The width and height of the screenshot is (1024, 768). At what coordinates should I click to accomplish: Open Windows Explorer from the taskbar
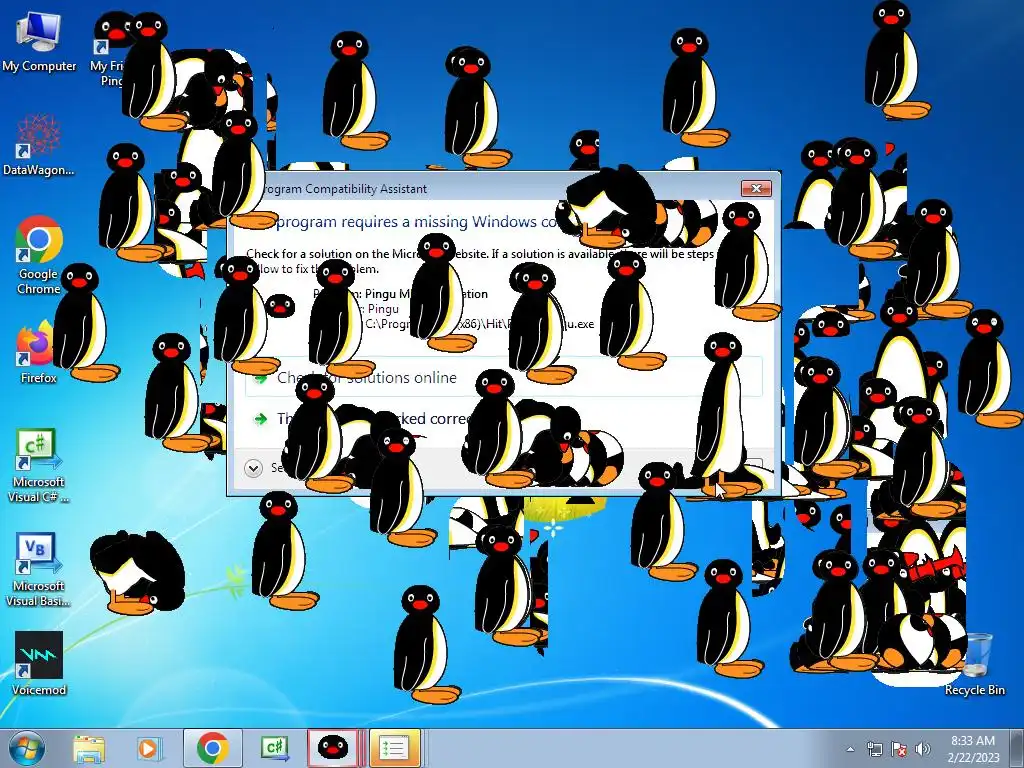click(89, 748)
